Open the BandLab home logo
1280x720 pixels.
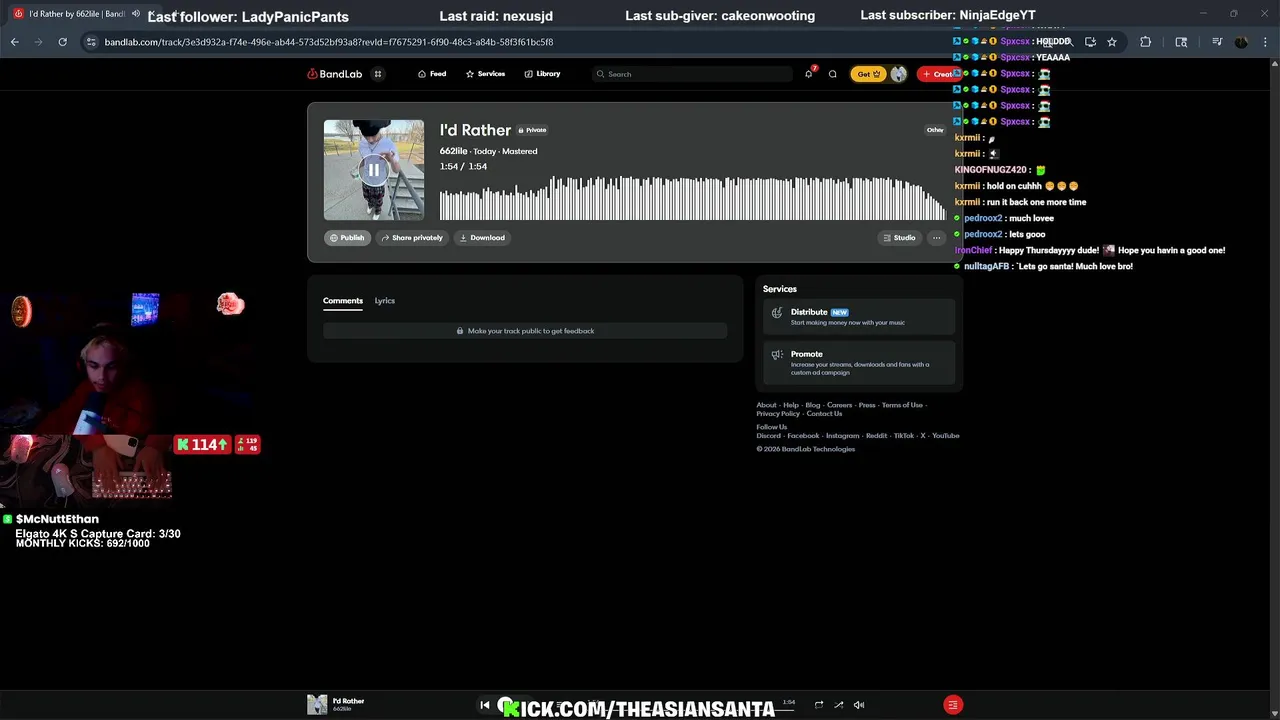[x=334, y=74]
